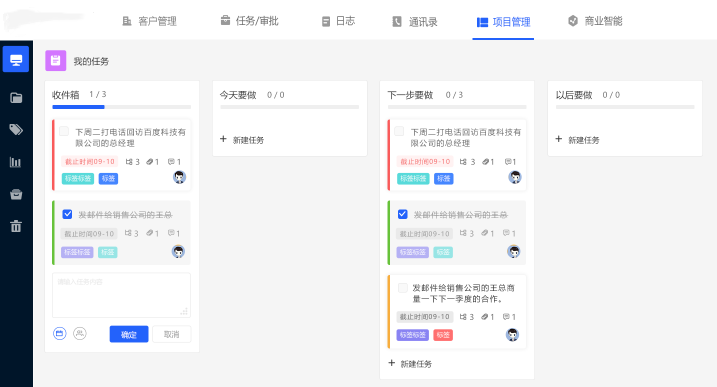Click attachment icon on first 下一步要做 card
Image resolution: width=717 pixels, height=387 pixels.
(485, 161)
